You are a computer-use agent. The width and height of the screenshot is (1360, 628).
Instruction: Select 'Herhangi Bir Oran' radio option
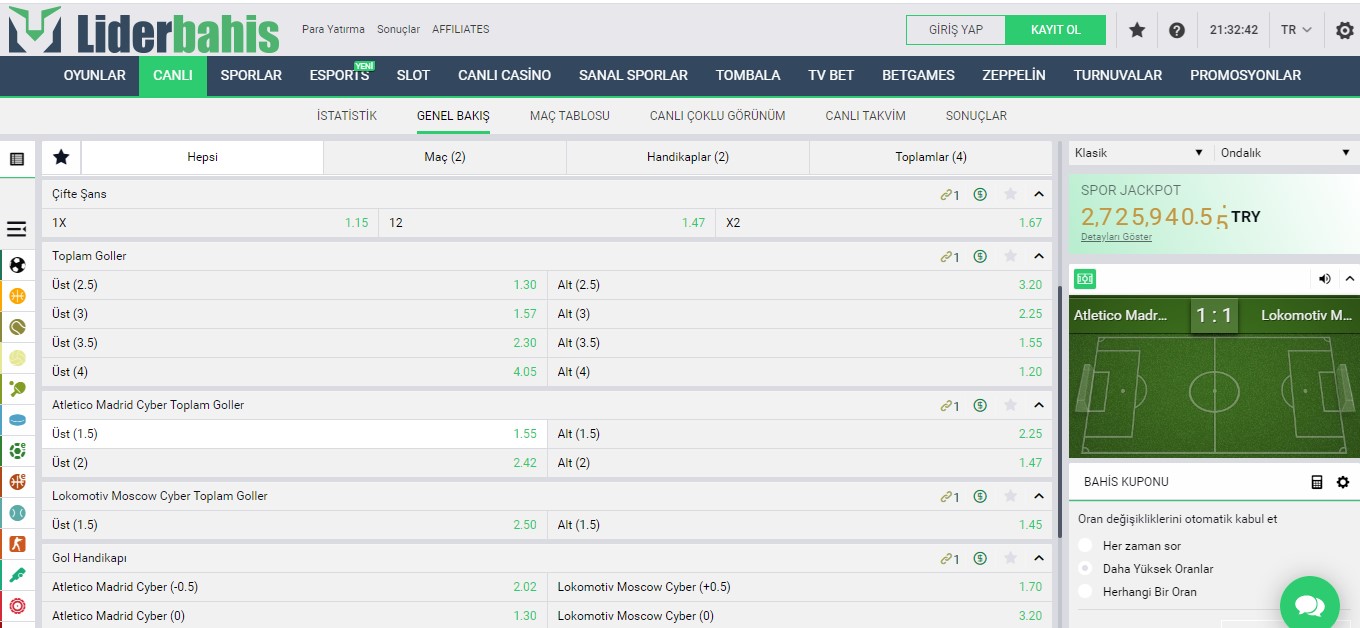coord(1085,592)
